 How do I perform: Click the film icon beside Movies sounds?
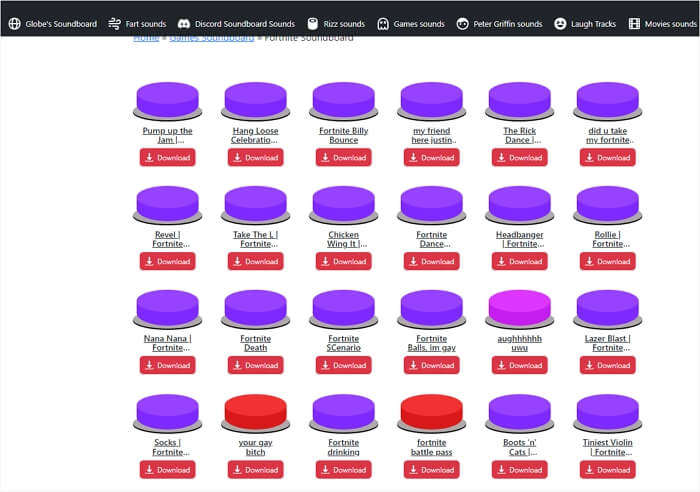634,23
